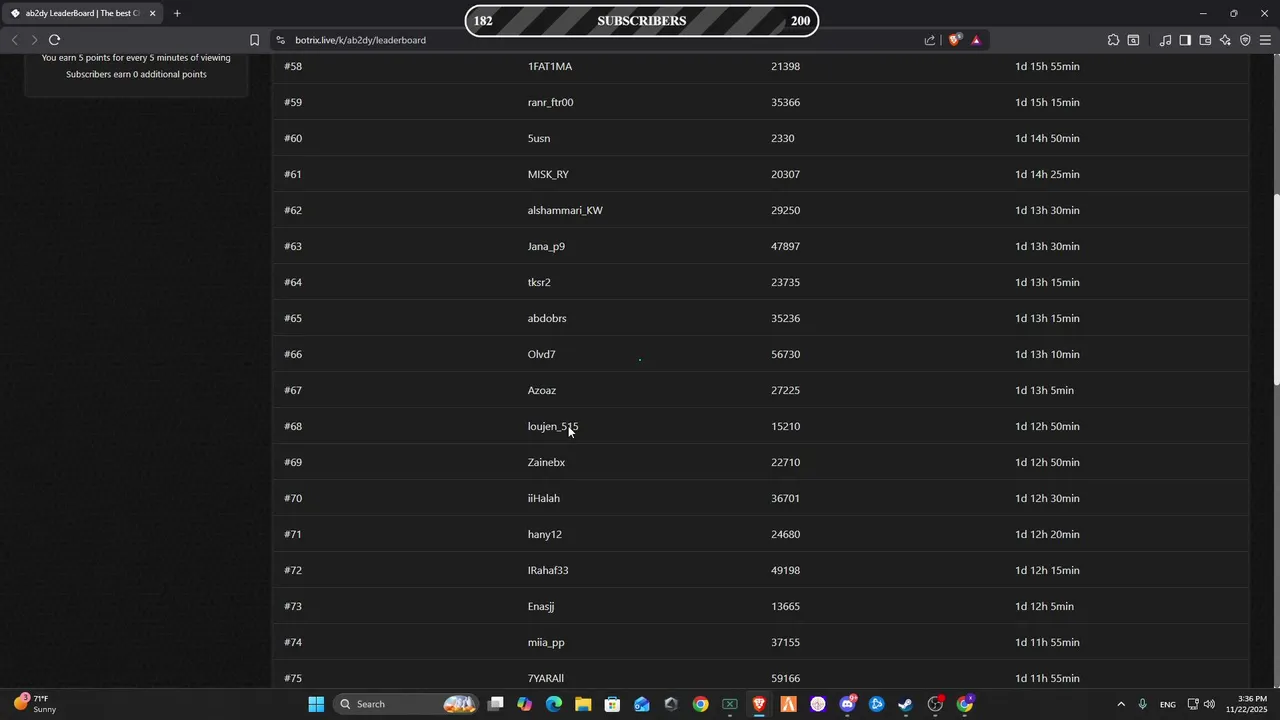Click points value 49198
This screenshot has width=1280, height=720.
pyautogui.click(x=785, y=570)
